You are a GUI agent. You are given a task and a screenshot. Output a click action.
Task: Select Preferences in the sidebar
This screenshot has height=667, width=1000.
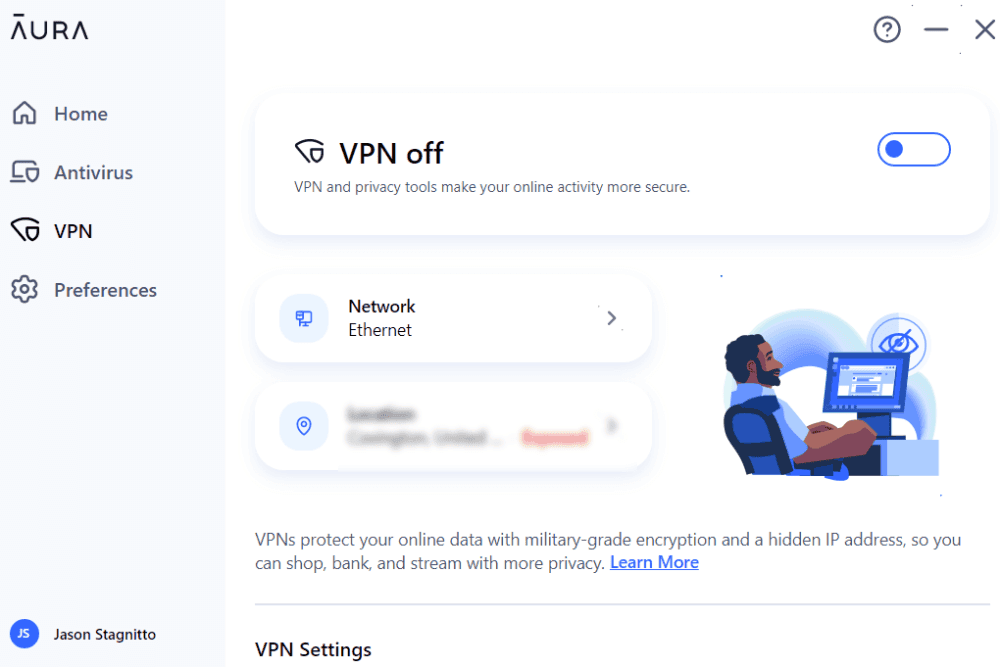pos(105,290)
